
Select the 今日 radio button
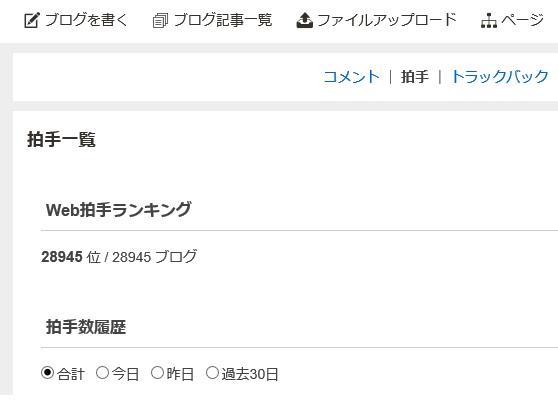pos(102,373)
